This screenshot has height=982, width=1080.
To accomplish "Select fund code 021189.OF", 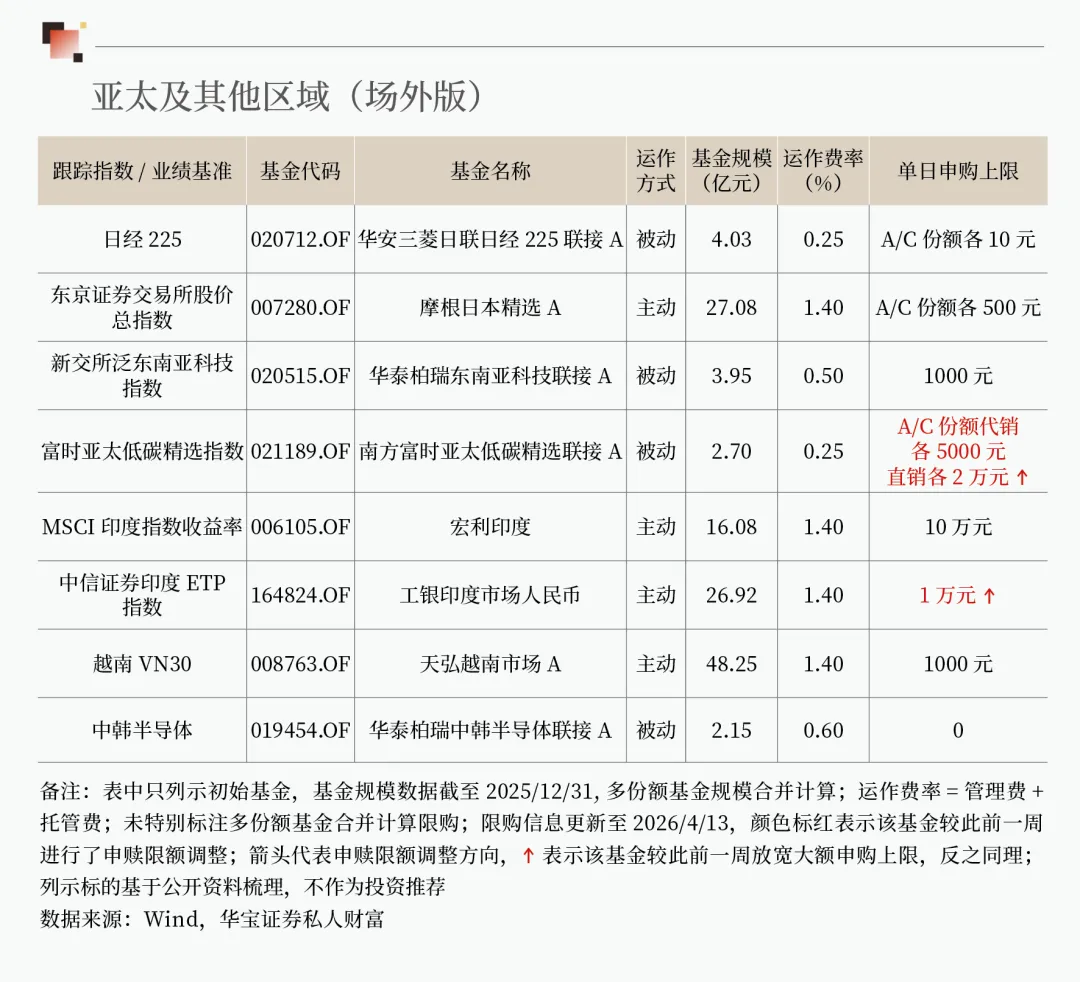I will click(300, 451).
